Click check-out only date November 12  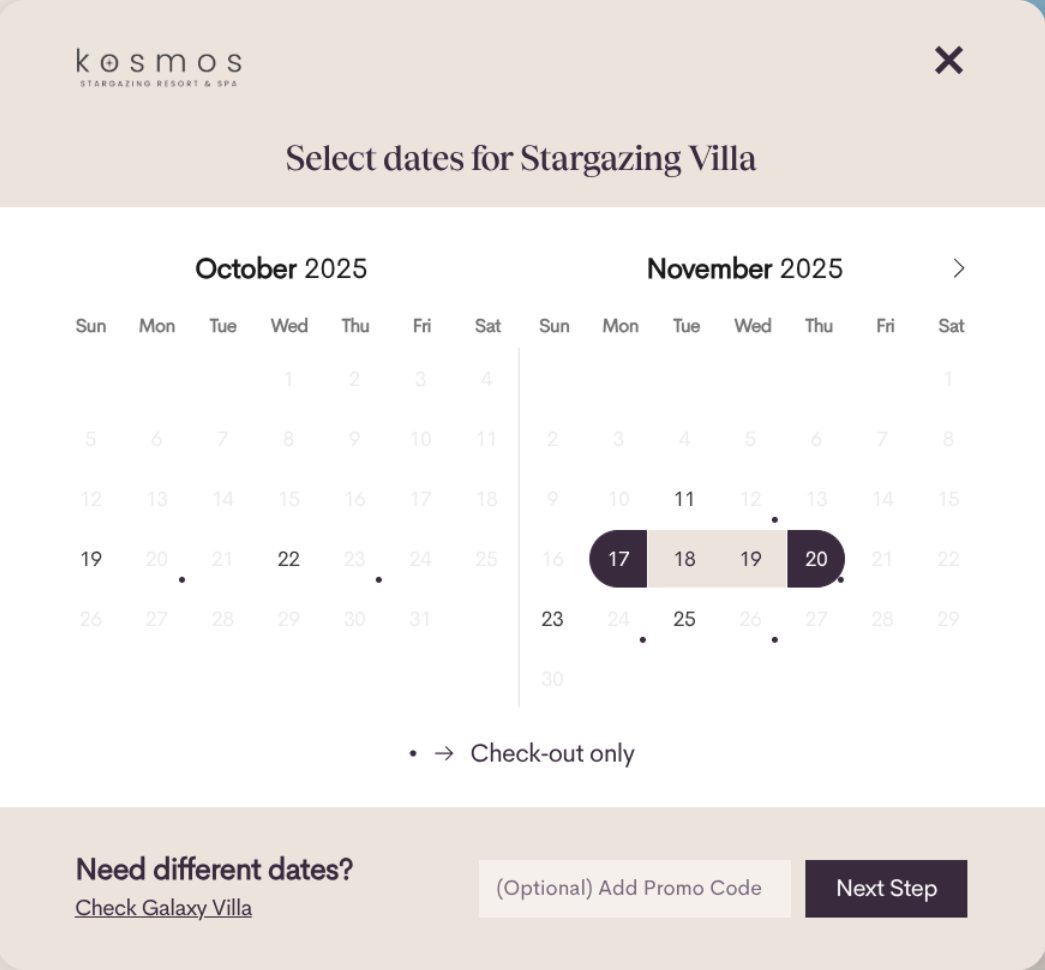point(751,499)
